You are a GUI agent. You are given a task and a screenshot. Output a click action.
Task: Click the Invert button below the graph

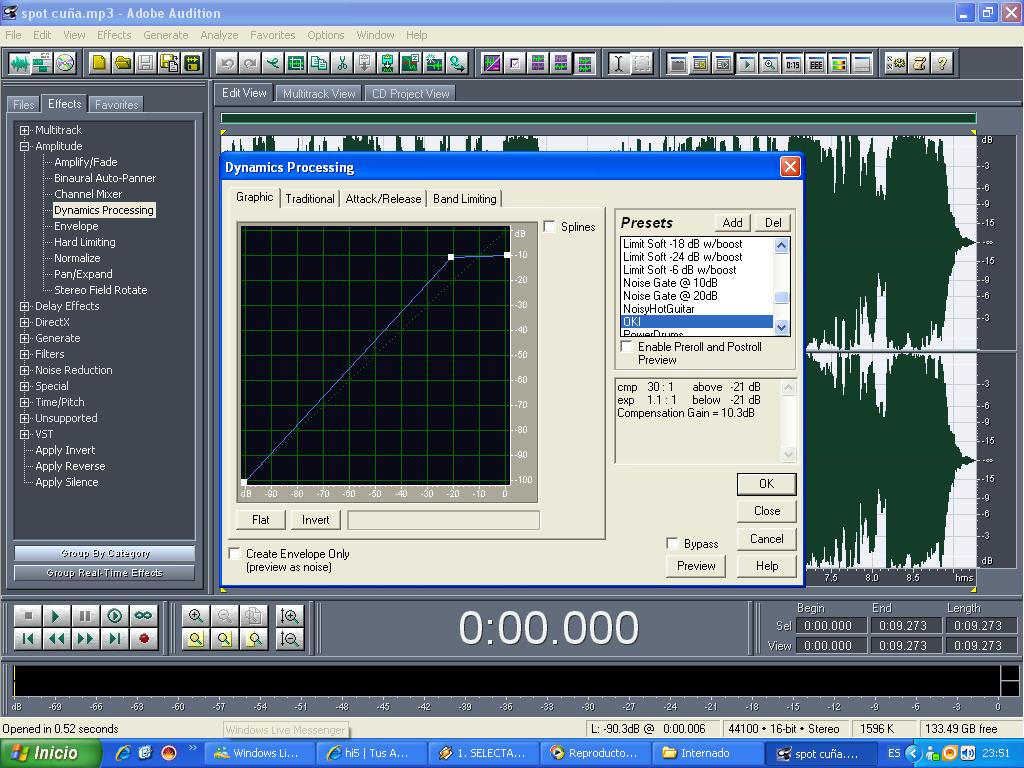pyautogui.click(x=315, y=520)
